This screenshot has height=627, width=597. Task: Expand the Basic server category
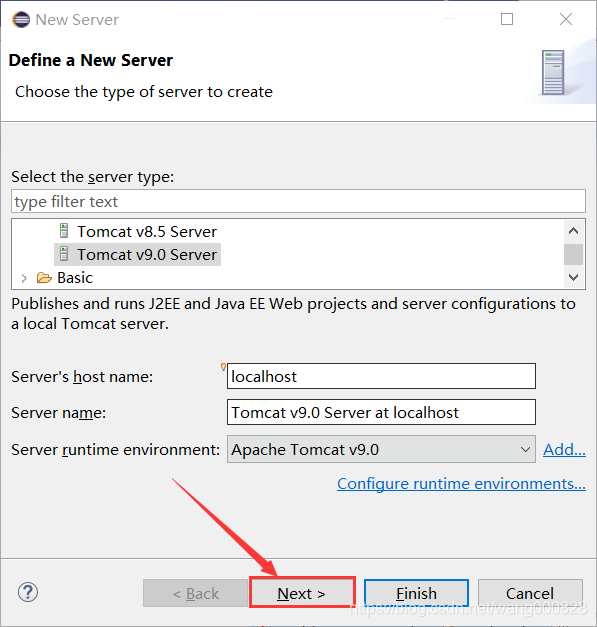click(24, 278)
